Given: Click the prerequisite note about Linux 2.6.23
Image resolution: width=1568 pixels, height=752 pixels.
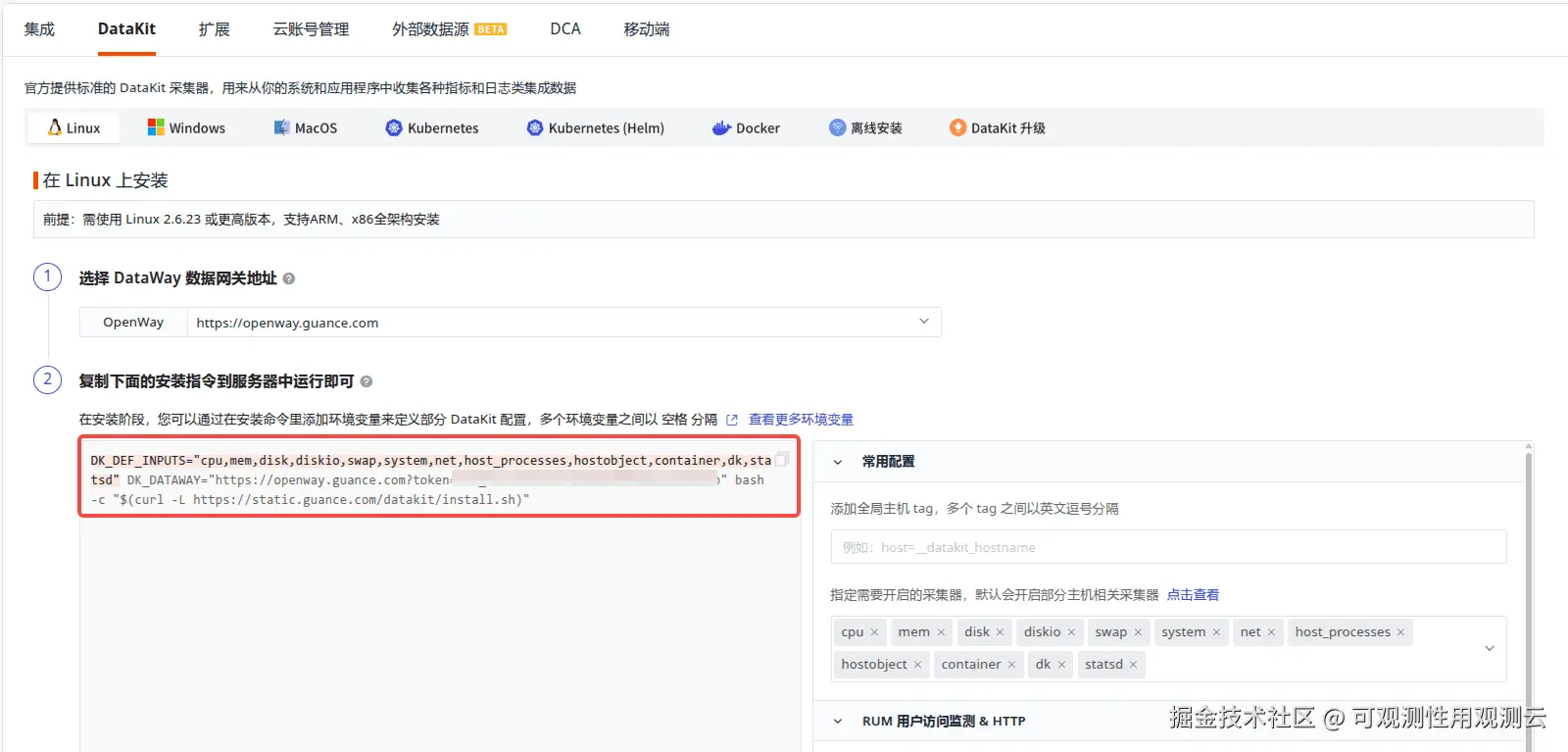Looking at the screenshot, I should coord(241,220).
